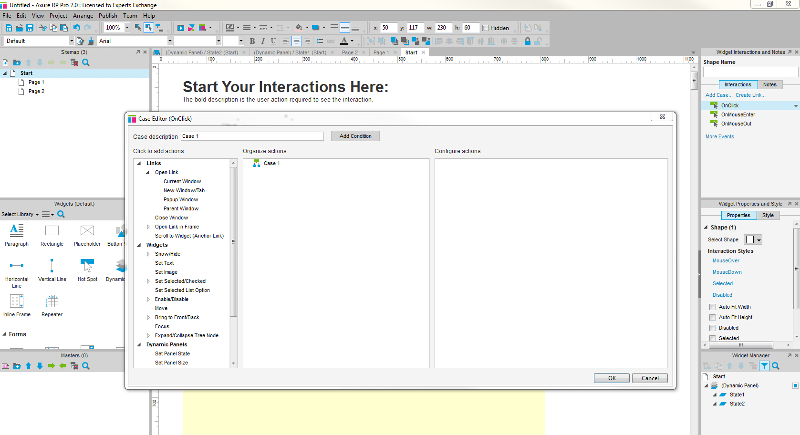The image size is (800, 435).
Task: Toggle Dynamic Panel visibility square in Widget Manager
Action: pos(795,386)
